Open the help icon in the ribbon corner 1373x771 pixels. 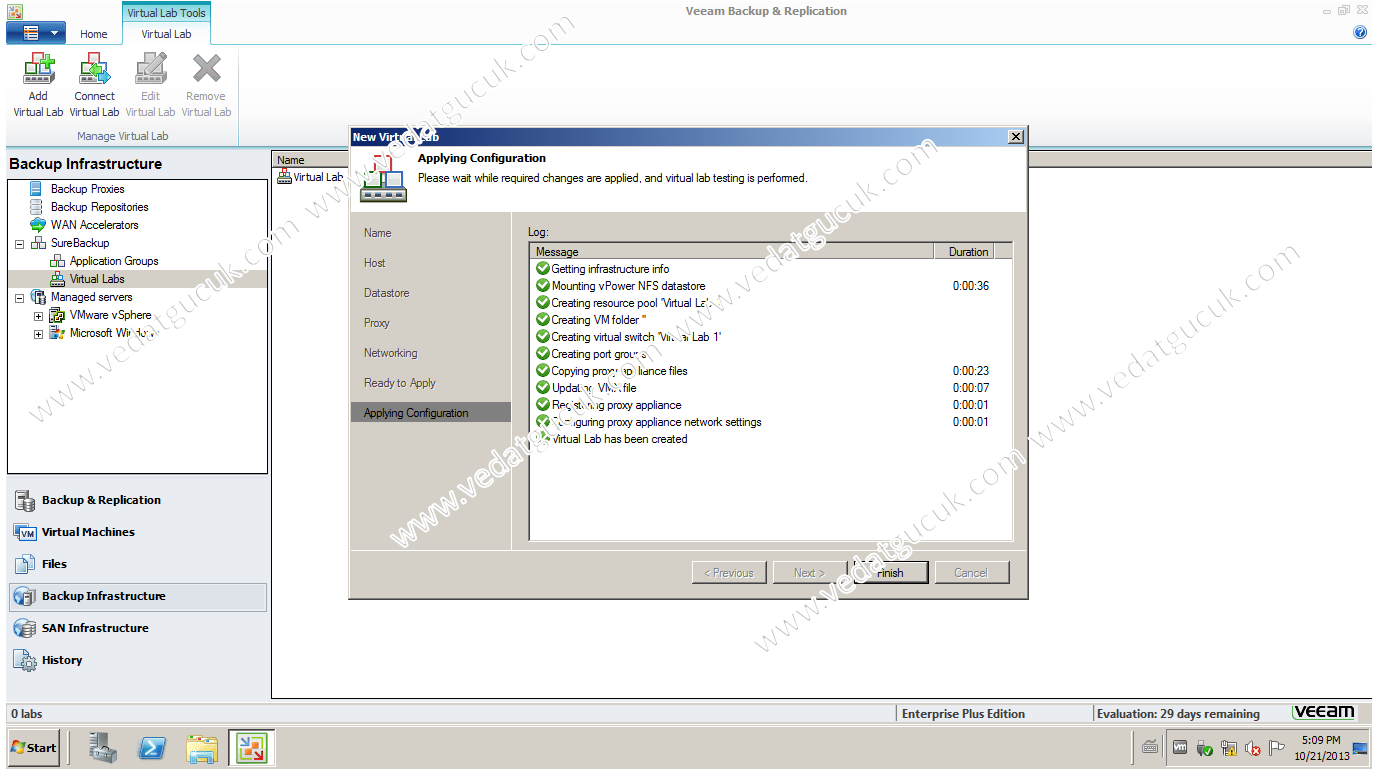click(x=1360, y=32)
